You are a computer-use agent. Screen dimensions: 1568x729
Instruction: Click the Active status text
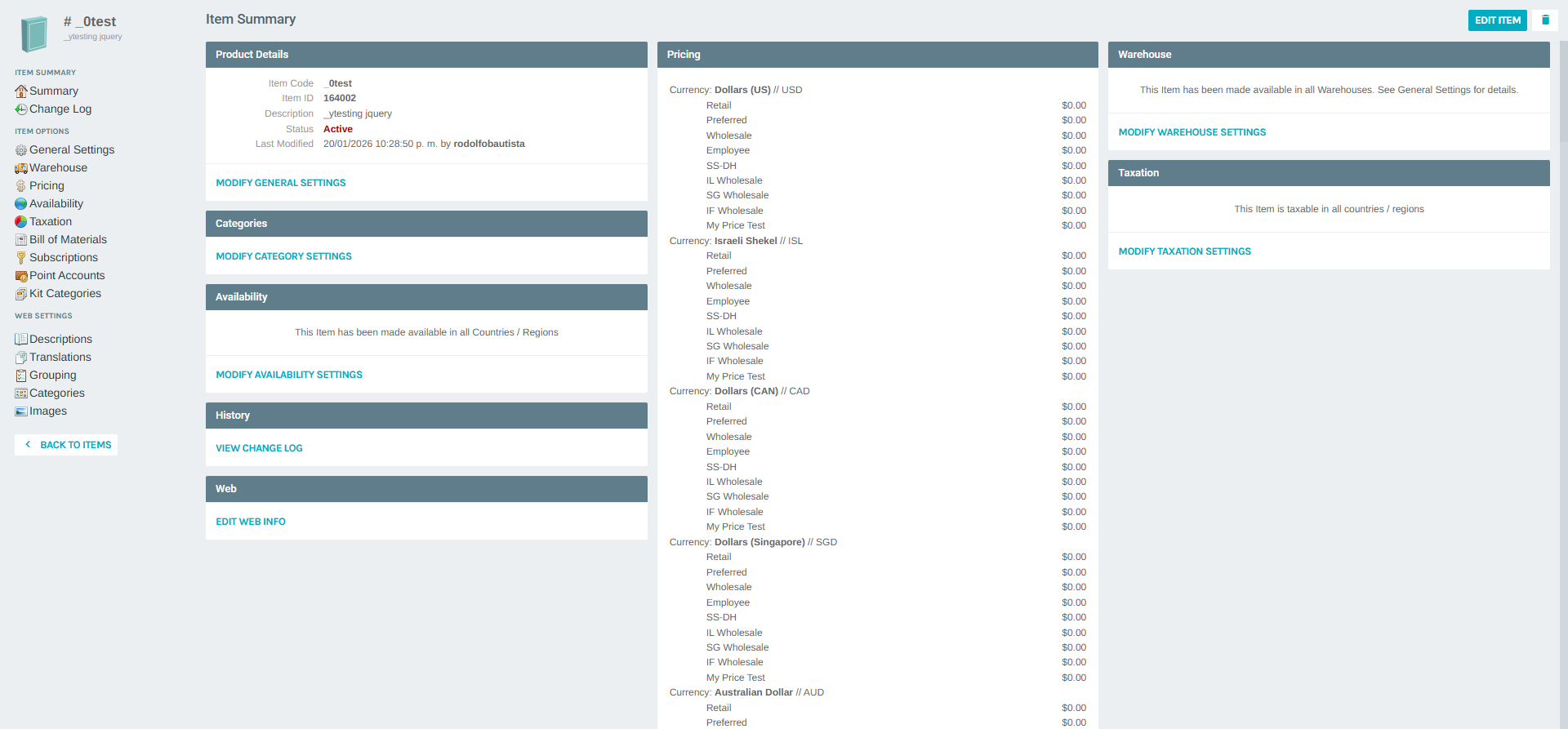click(x=338, y=129)
